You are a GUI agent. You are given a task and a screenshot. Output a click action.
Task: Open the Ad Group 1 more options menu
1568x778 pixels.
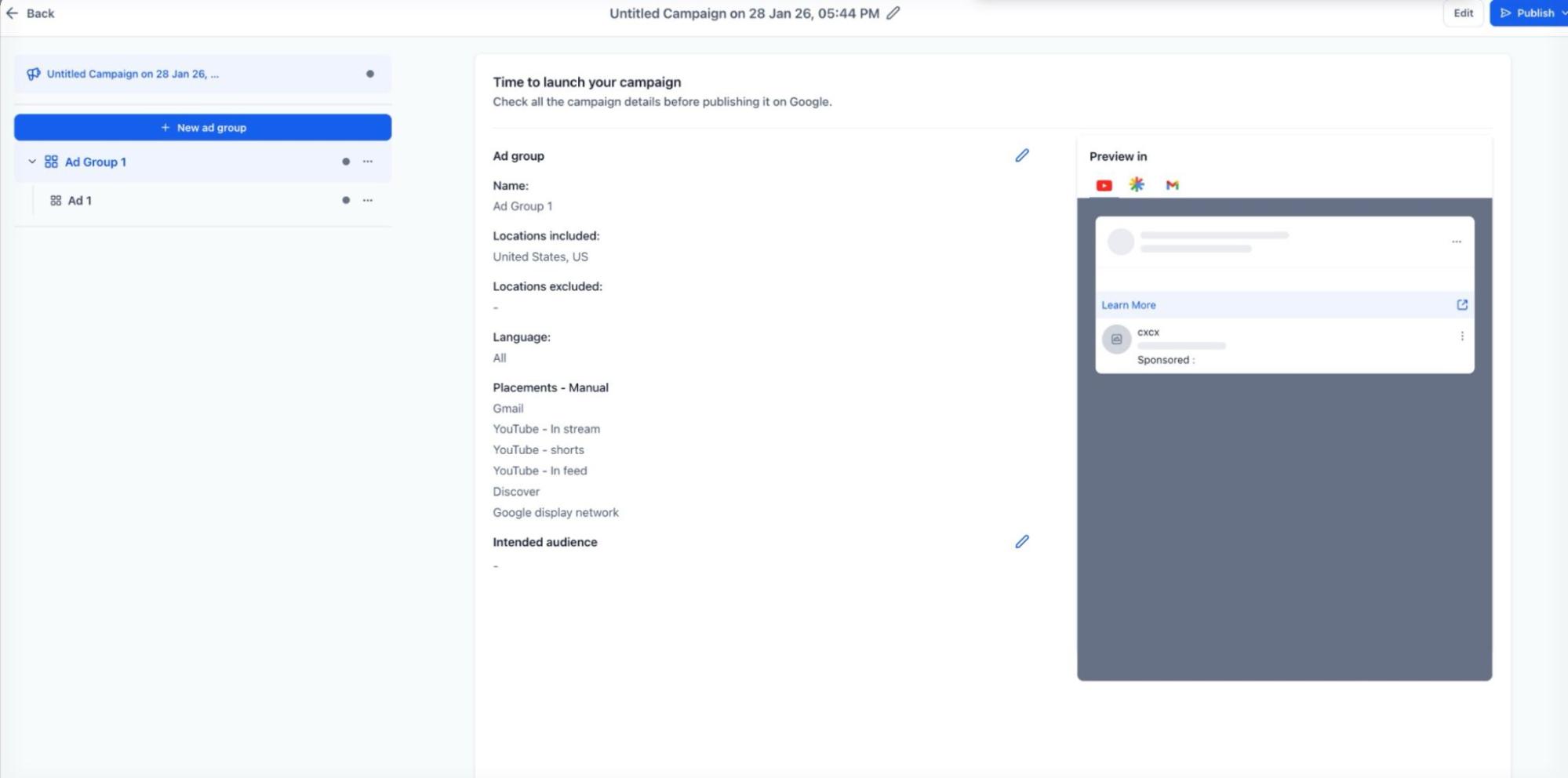tap(367, 162)
